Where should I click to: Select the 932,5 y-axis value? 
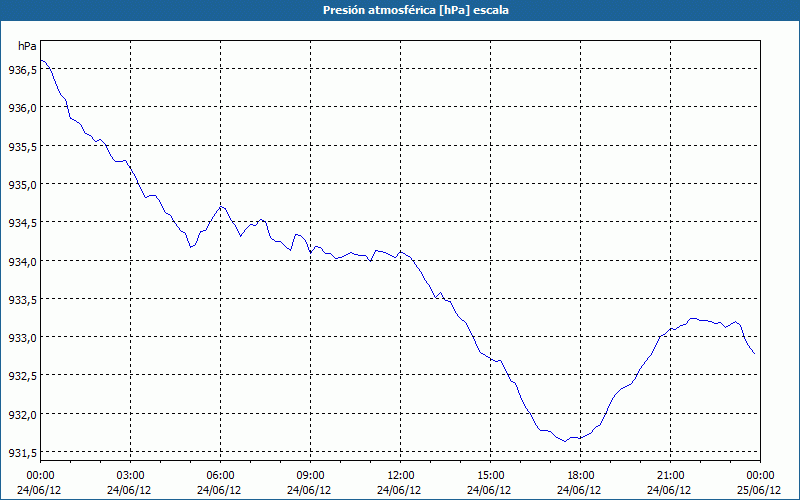22,377
